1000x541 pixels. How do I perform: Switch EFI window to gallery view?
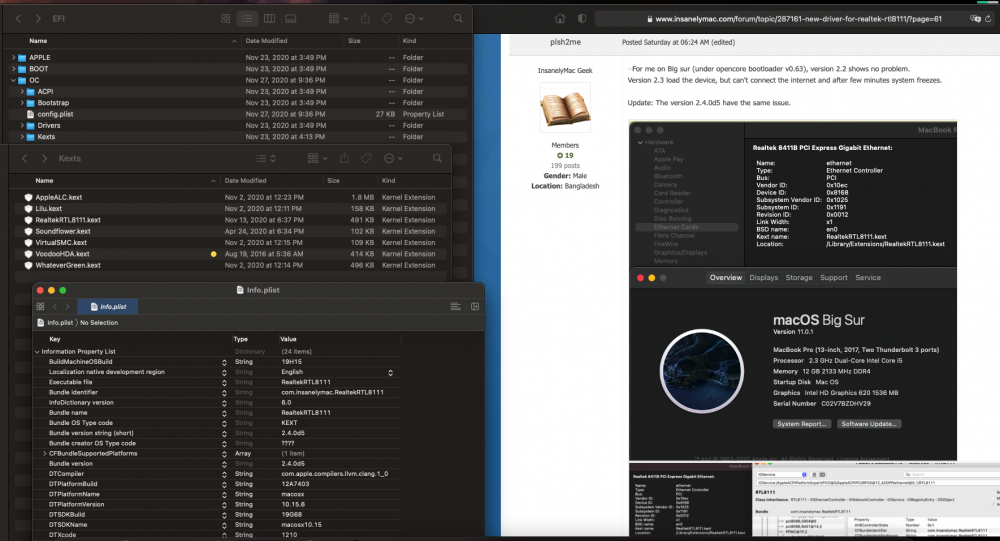click(x=291, y=19)
